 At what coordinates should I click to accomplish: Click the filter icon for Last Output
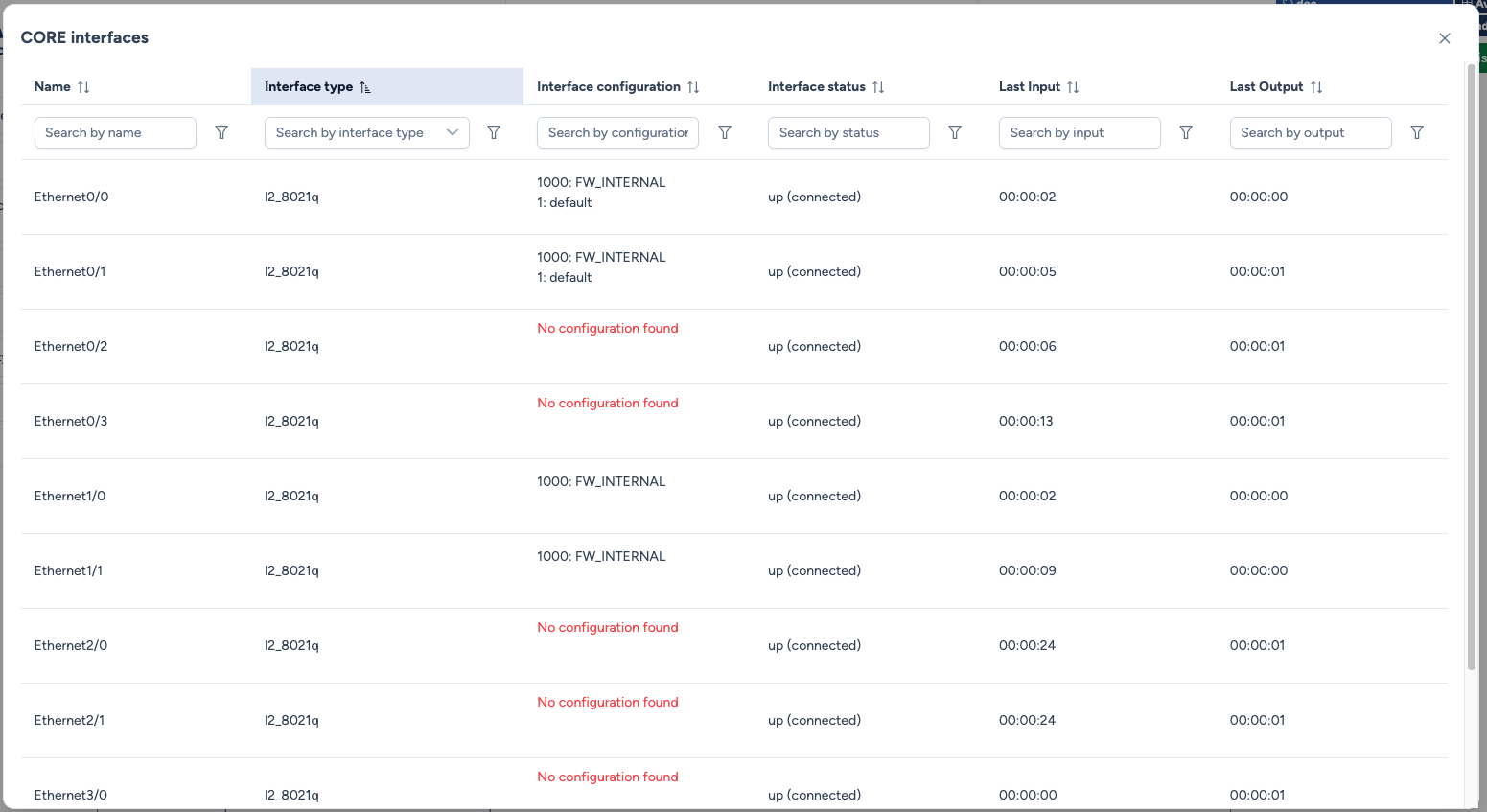click(1417, 132)
